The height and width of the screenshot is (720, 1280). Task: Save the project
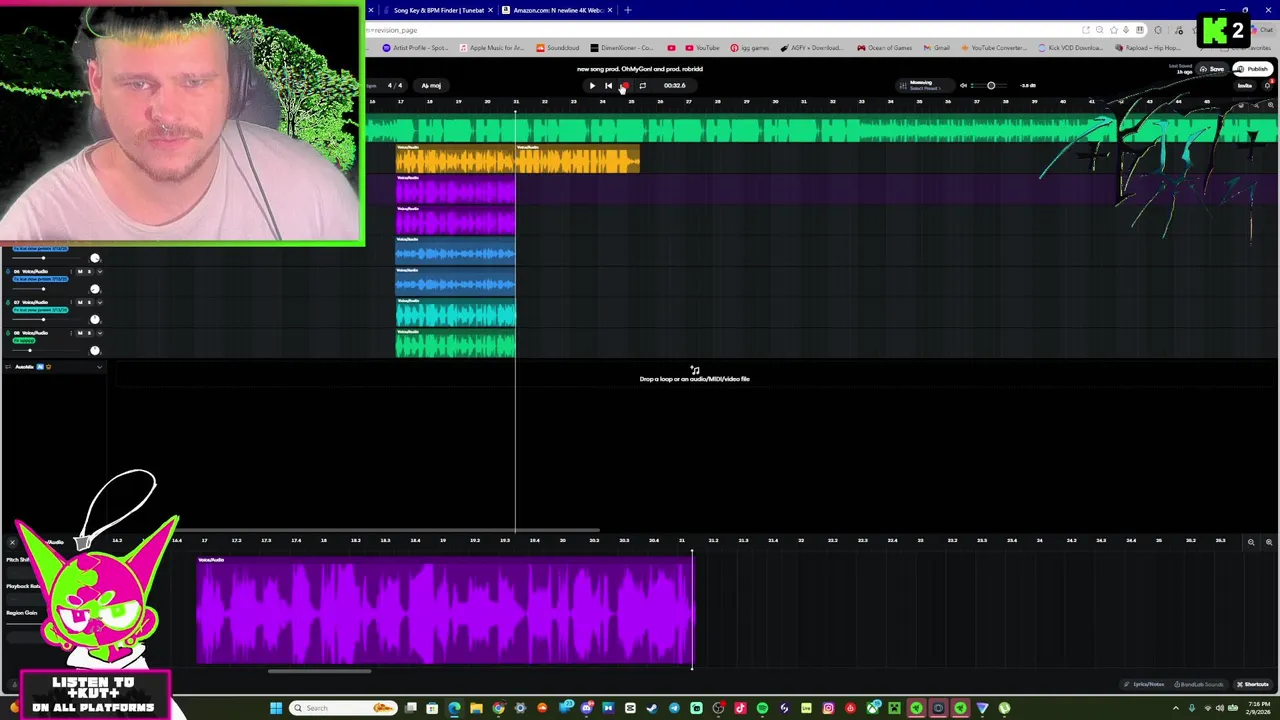[1212, 69]
